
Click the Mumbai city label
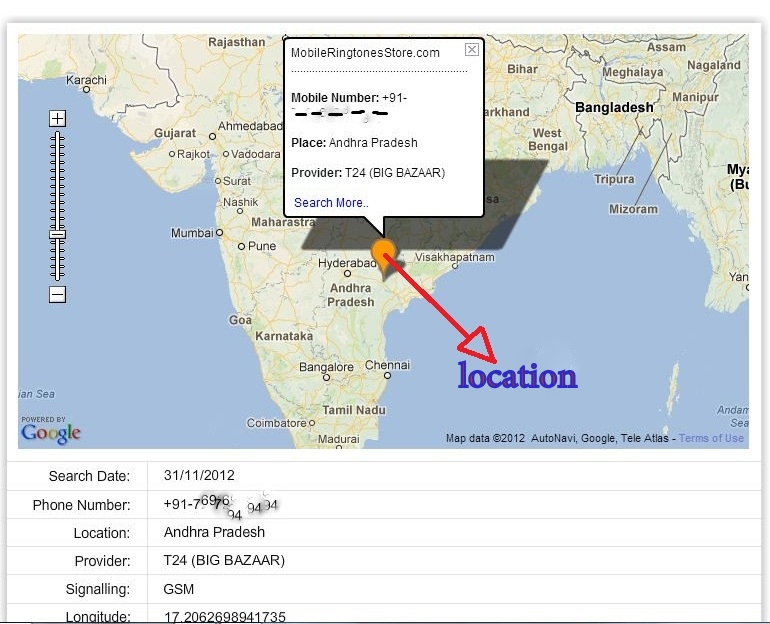192,233
